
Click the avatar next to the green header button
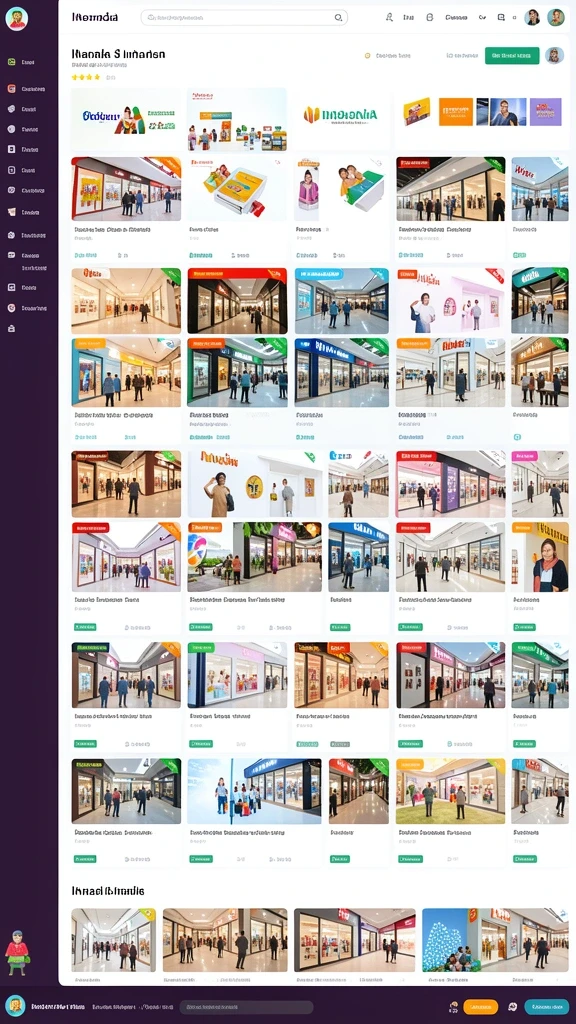(554, 56)
